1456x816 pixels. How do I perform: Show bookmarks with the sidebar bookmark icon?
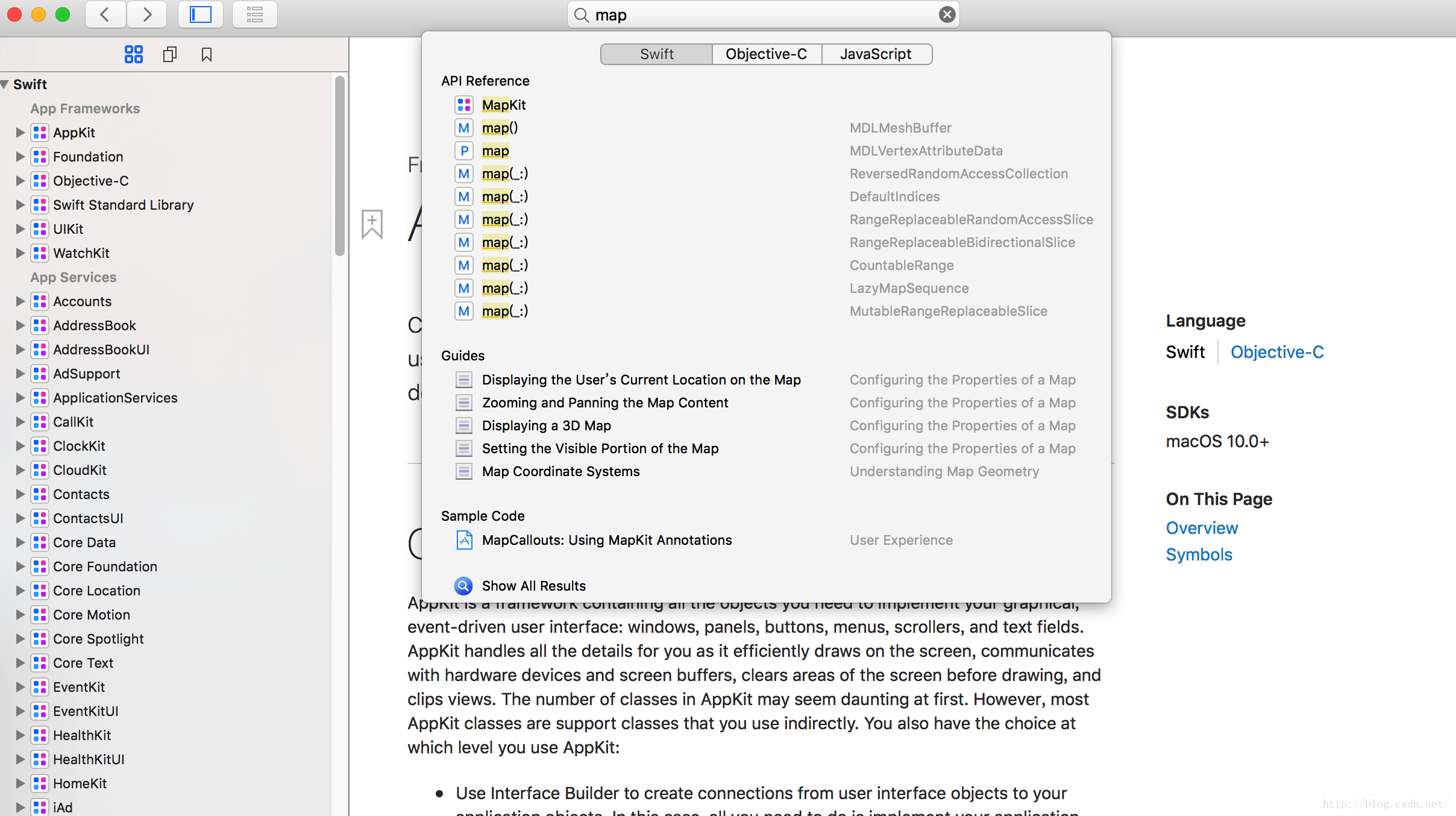coord(207,54)
